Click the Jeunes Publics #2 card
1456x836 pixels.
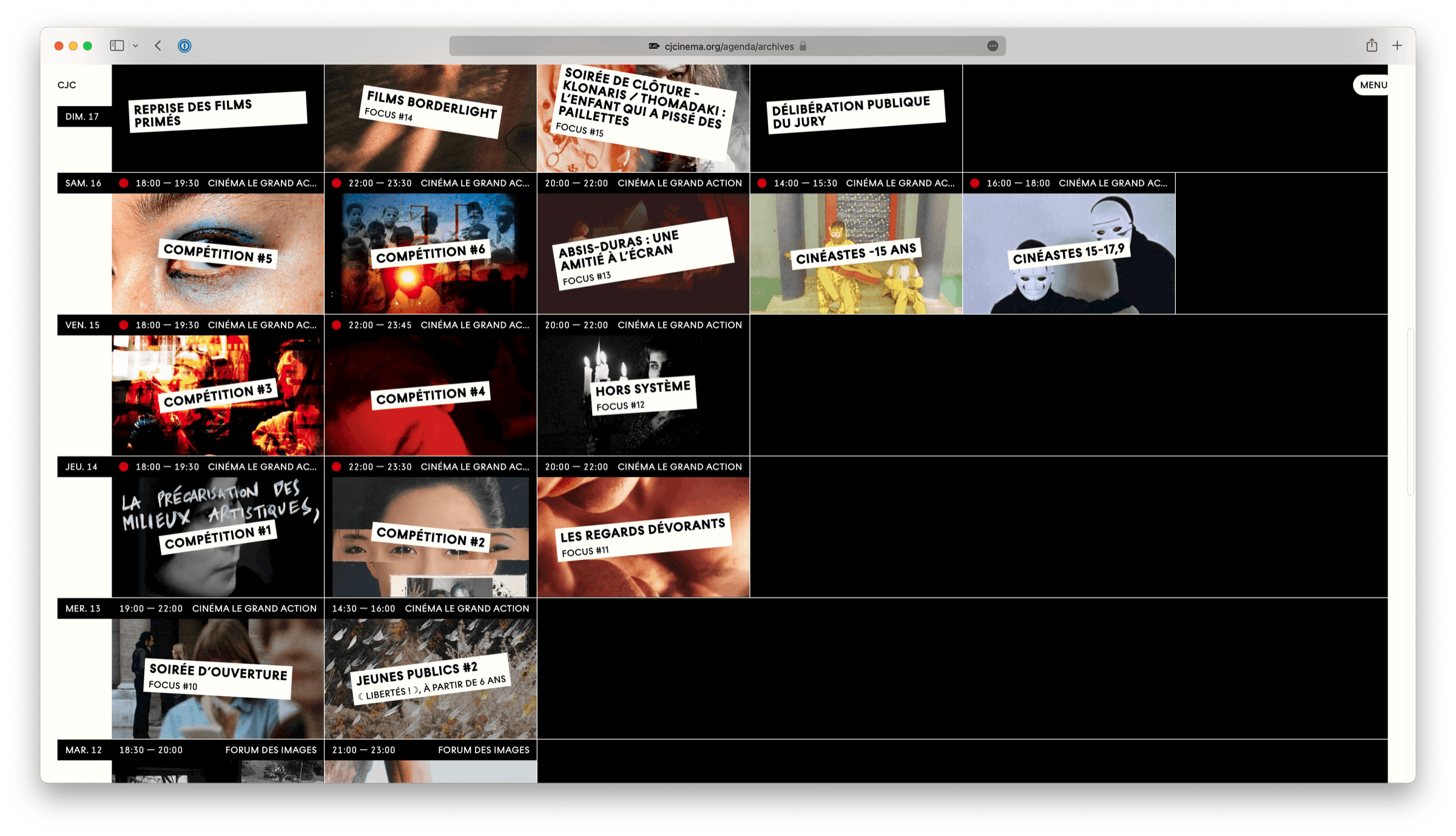tap(430, 678)
